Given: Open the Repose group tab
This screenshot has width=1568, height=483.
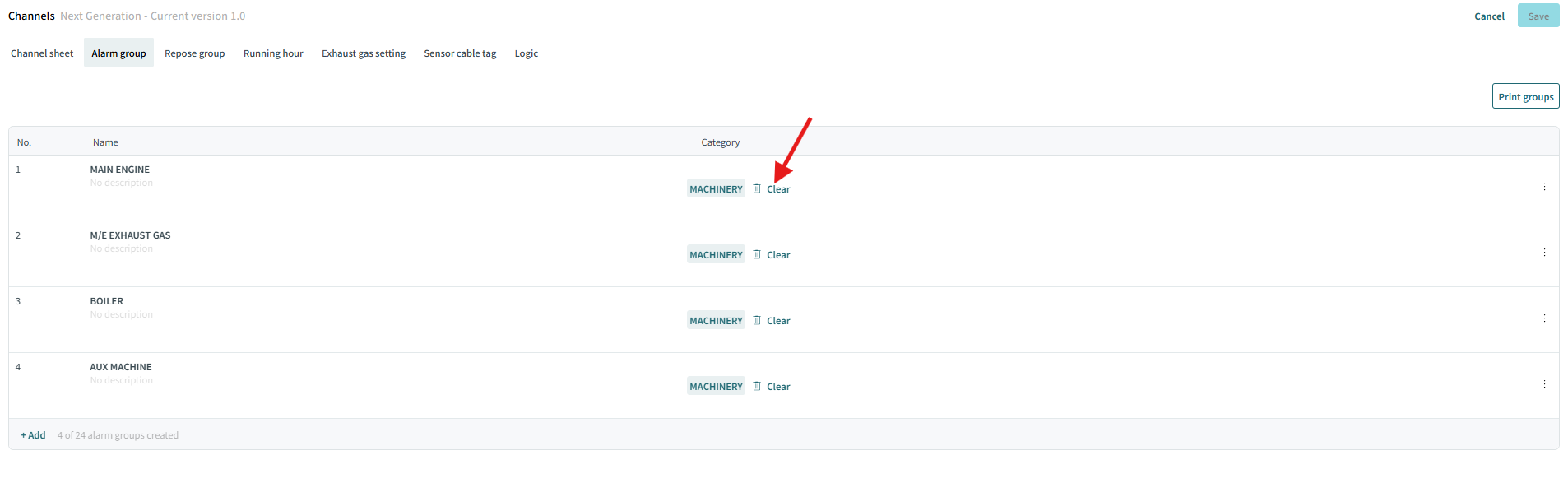Looking at the screenshot, I should 194,53.
